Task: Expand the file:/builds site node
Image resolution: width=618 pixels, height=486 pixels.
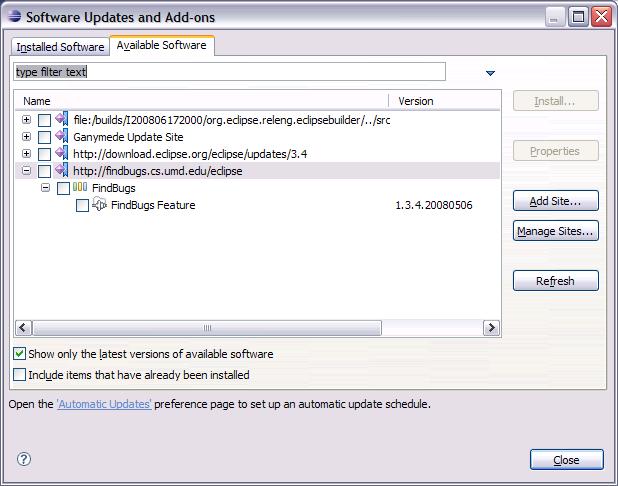Action: (x=26, y=119)
